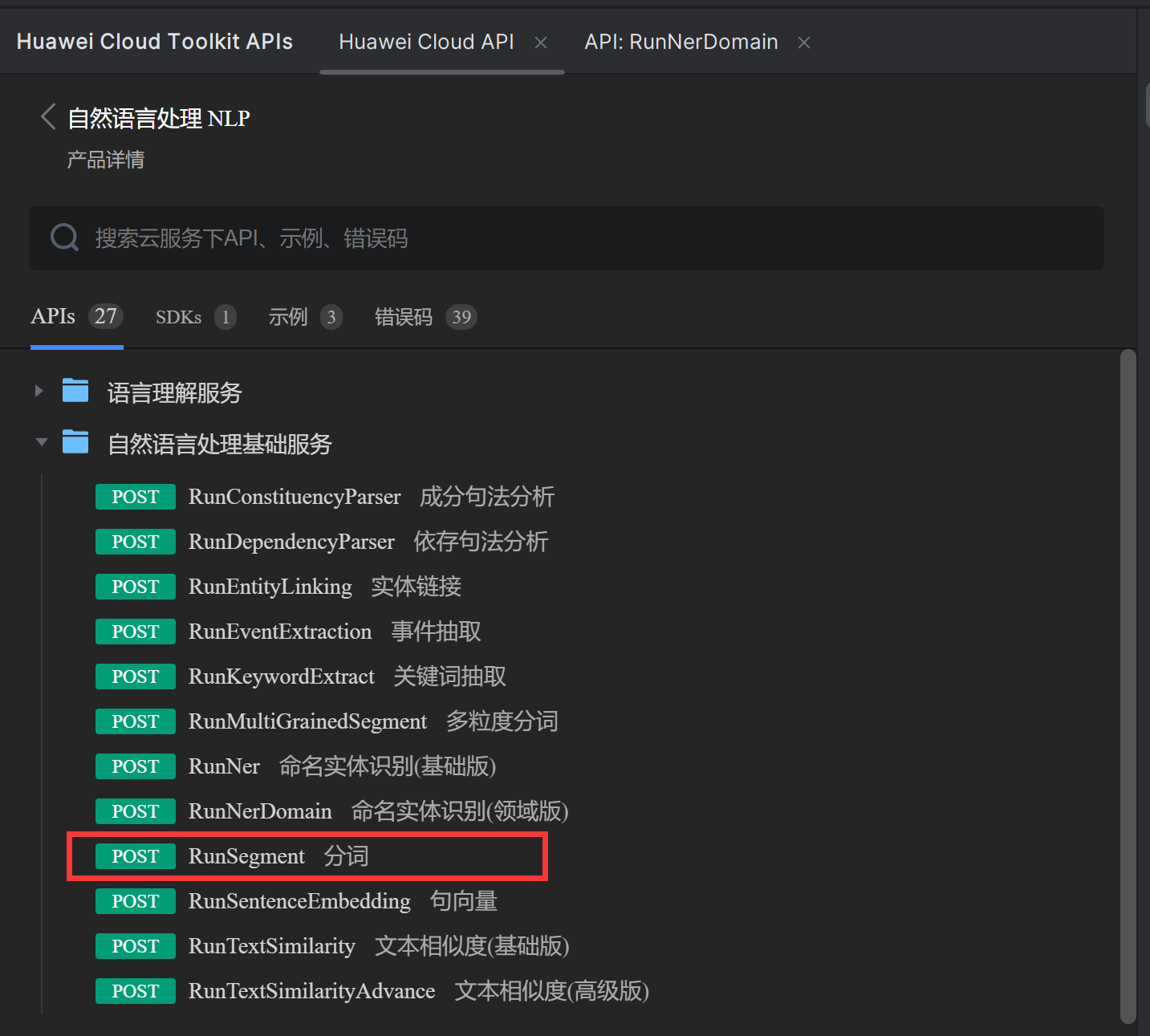
Task: Show the 错误码 tab
Action: tap(425, 317)
